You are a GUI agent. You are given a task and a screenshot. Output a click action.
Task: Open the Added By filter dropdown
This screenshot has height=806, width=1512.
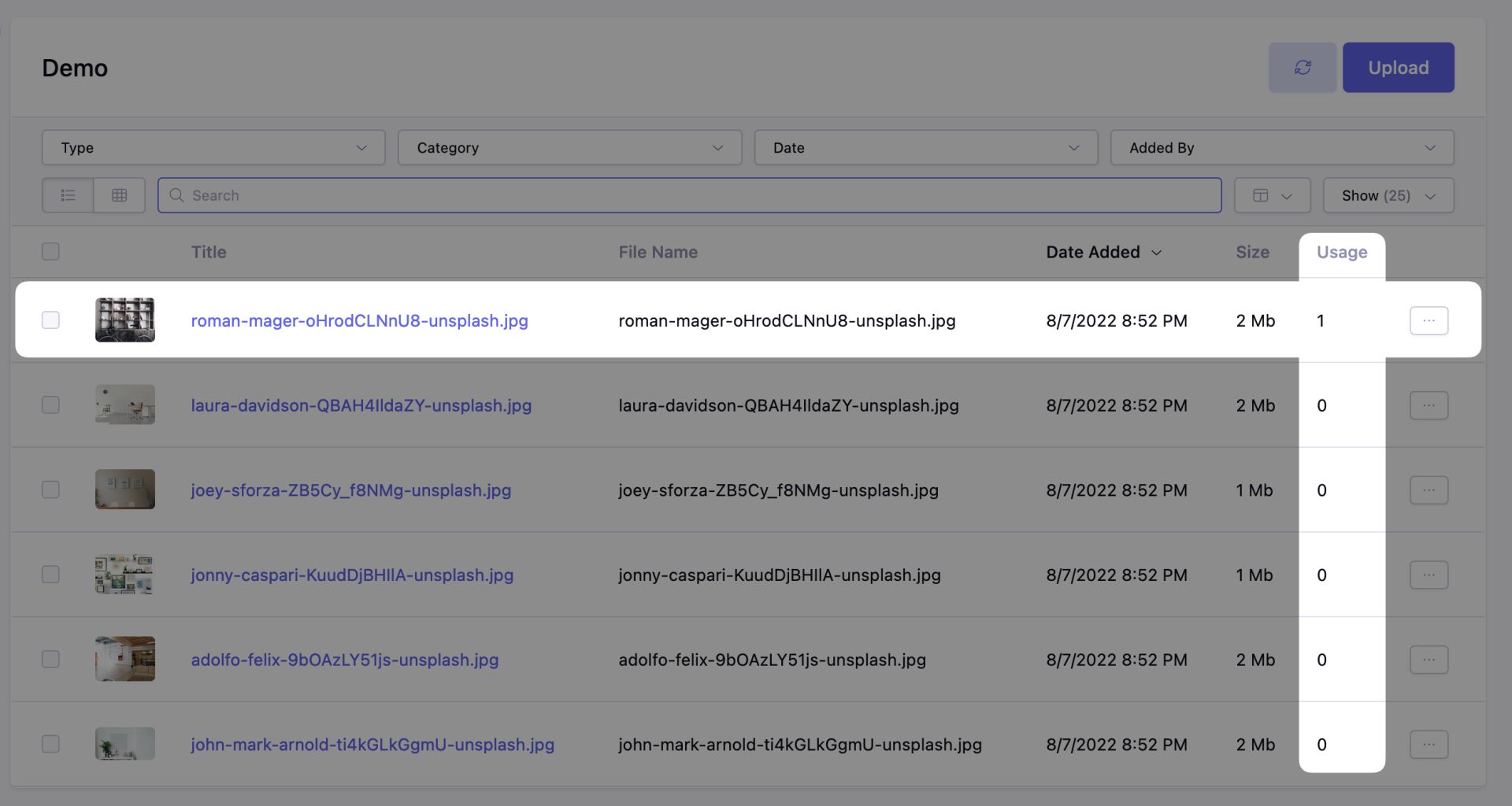click(x=1281, y=147)
